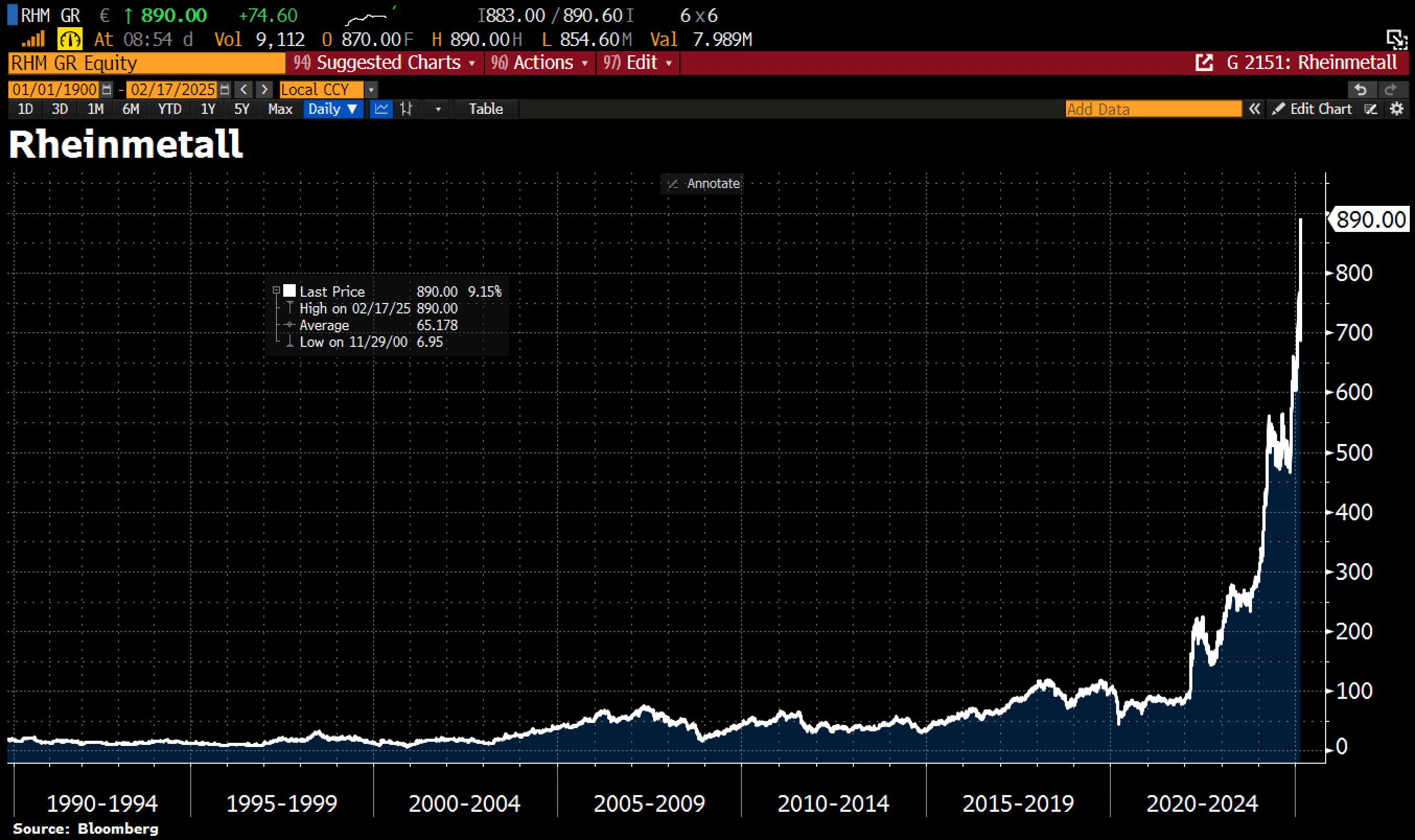1415x840 pixels.
Task: Expand the chart type options dropdown arrow
Action: coord(437,109)
